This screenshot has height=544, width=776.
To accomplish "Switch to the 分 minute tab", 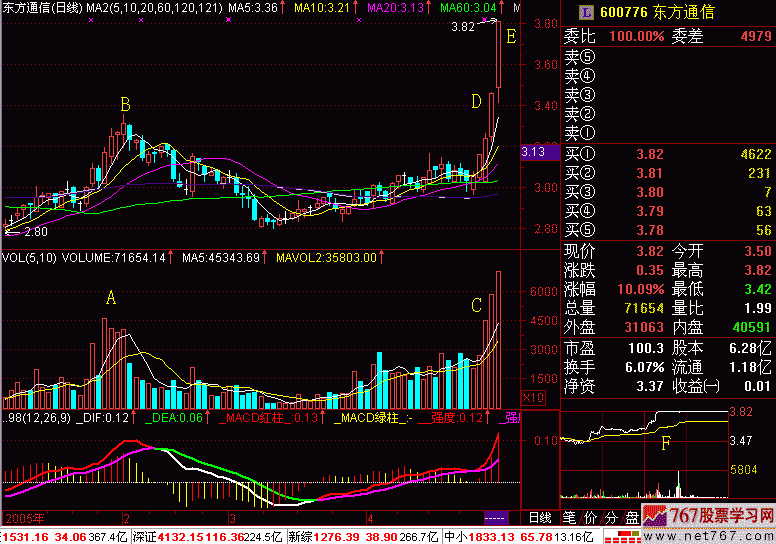I will [x=610, y=518].
